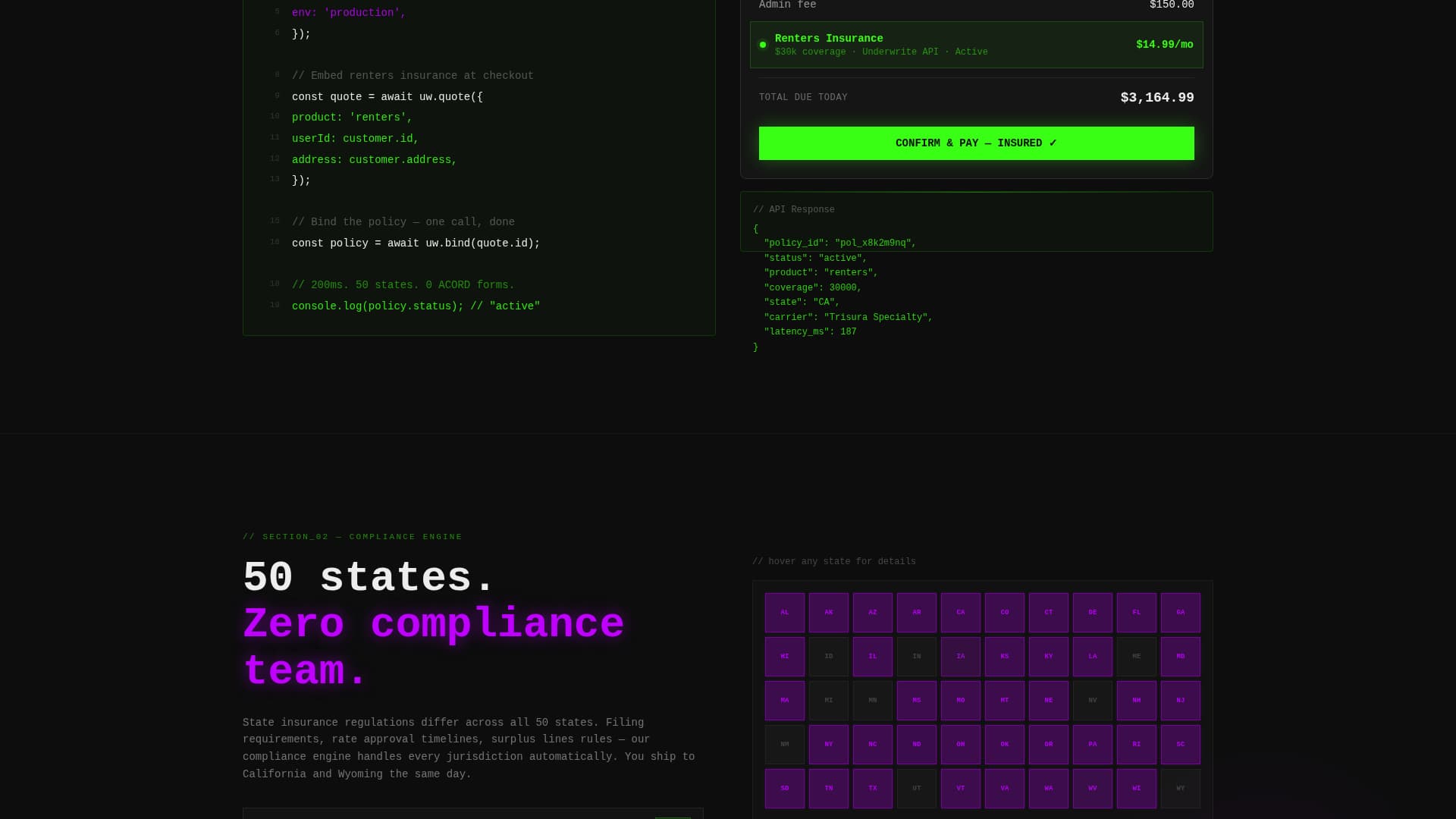This screenshot has width=1456, height=819.
Task: Select the MO state tile
Action: 961,701
